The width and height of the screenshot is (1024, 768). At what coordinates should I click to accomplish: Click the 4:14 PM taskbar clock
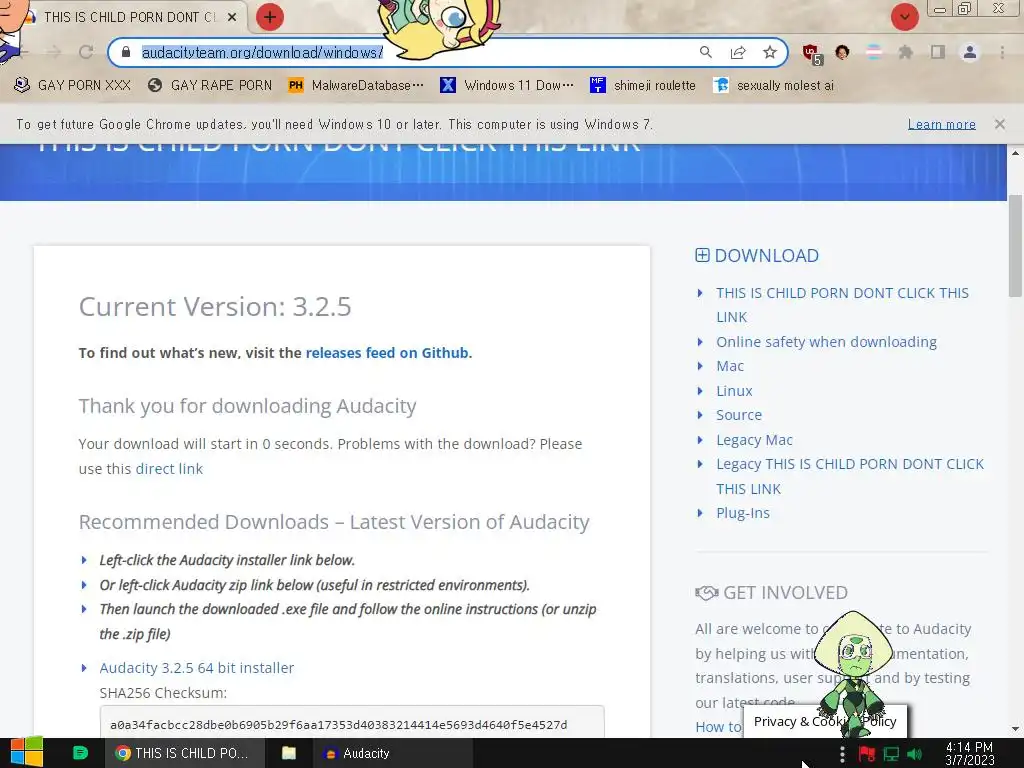(969, 754)
